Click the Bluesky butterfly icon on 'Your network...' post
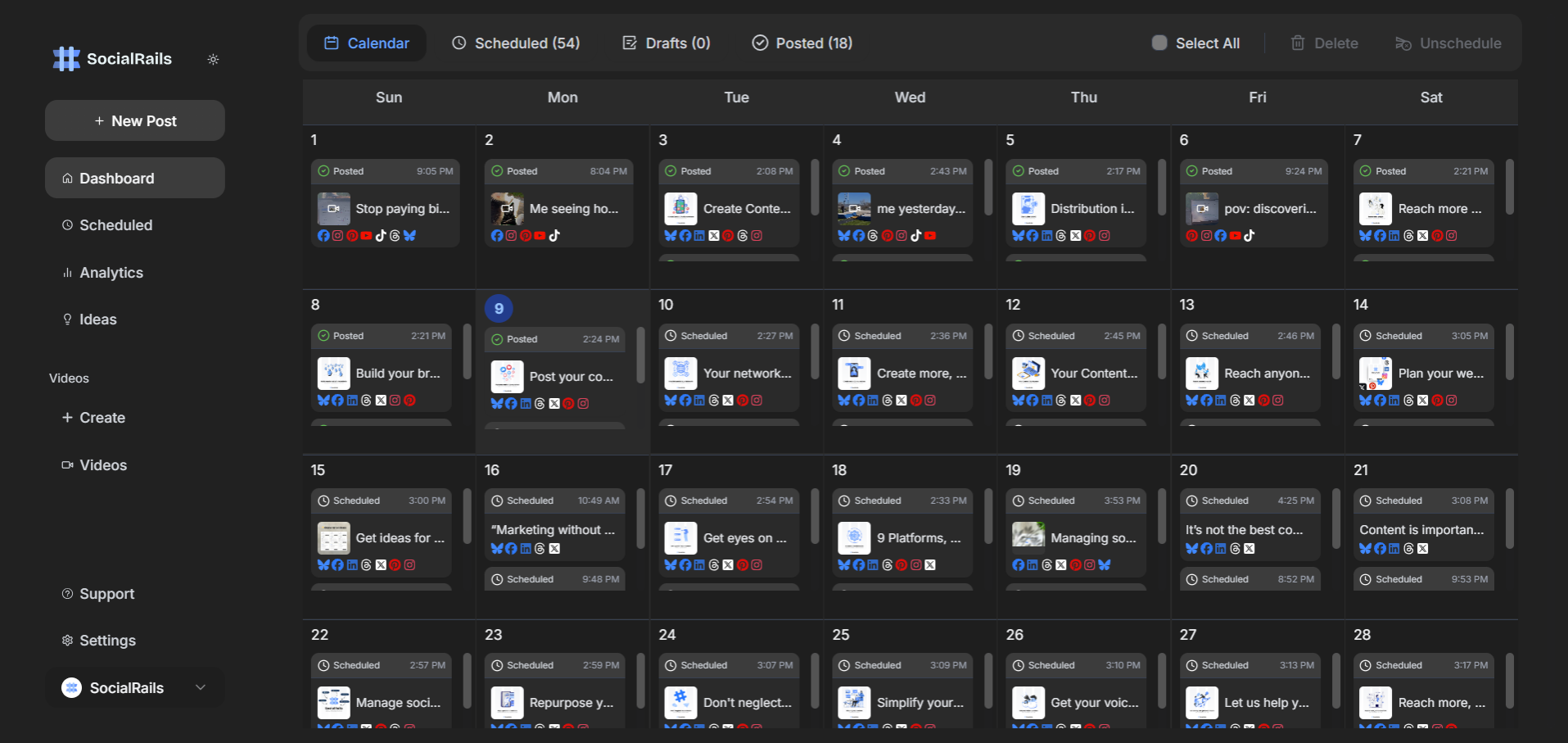1568x743 pixels. click(x=669, y=401)
